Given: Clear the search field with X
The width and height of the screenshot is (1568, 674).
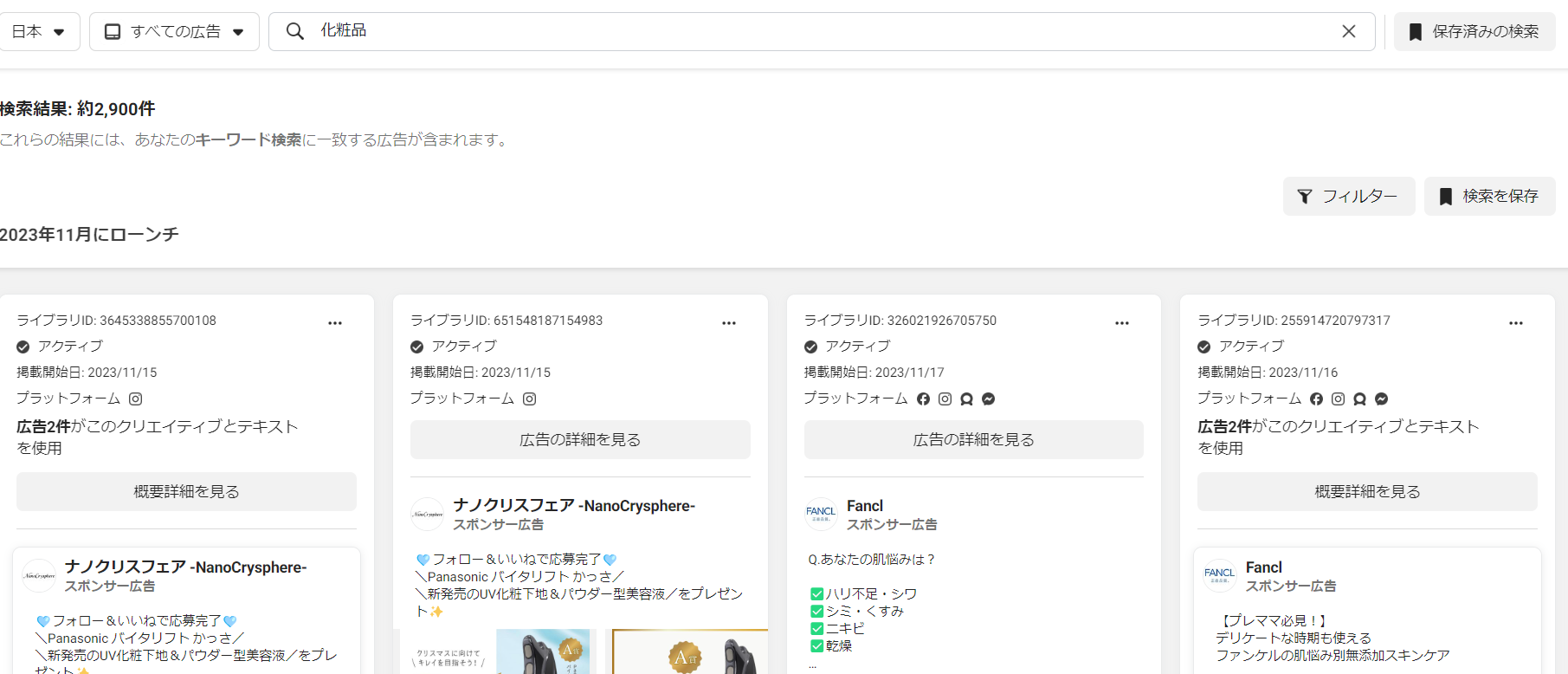Looking at the screenshot, I should 1348,31.
